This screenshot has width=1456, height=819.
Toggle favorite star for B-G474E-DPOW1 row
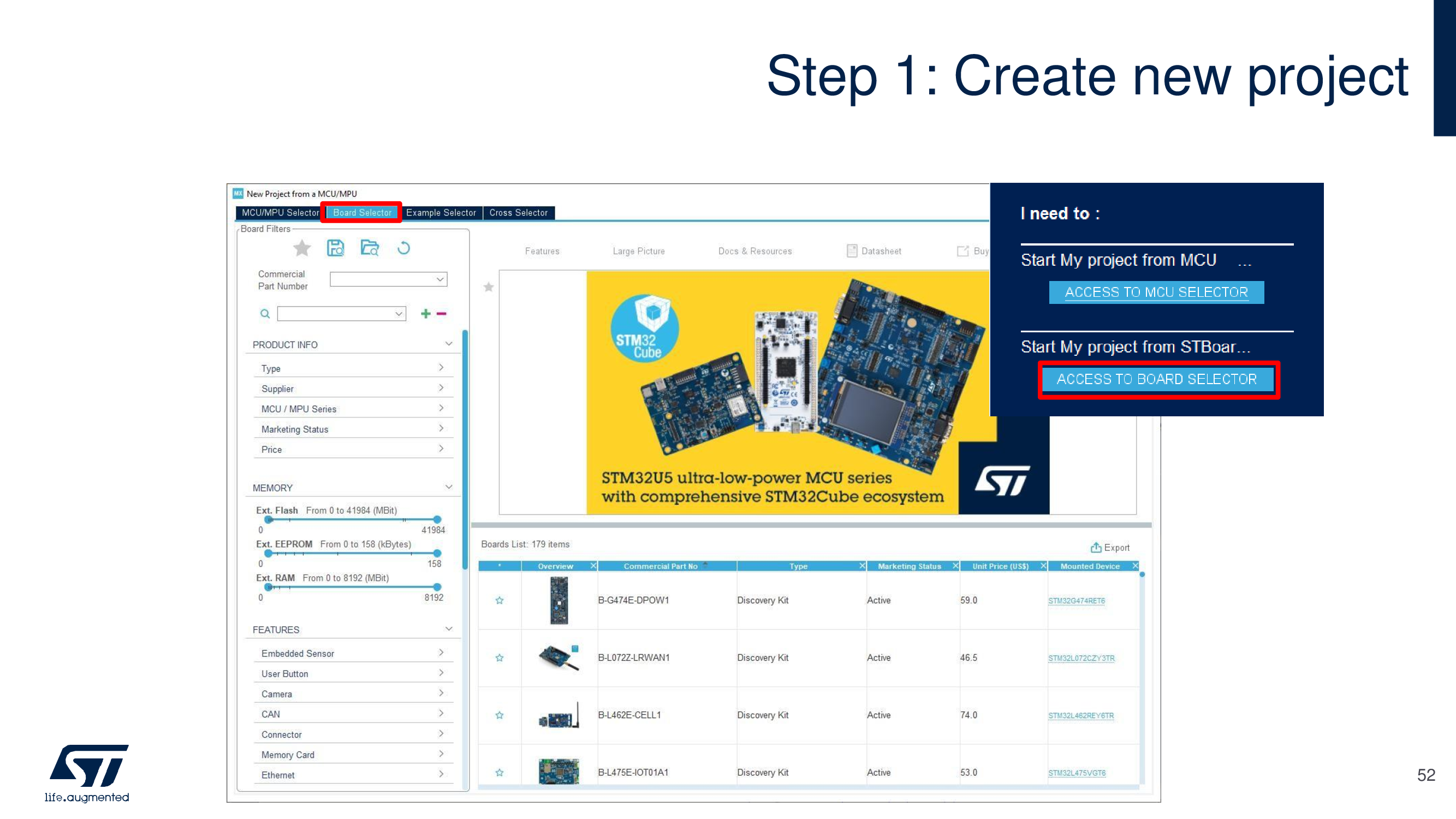click(x=499, y=600)
